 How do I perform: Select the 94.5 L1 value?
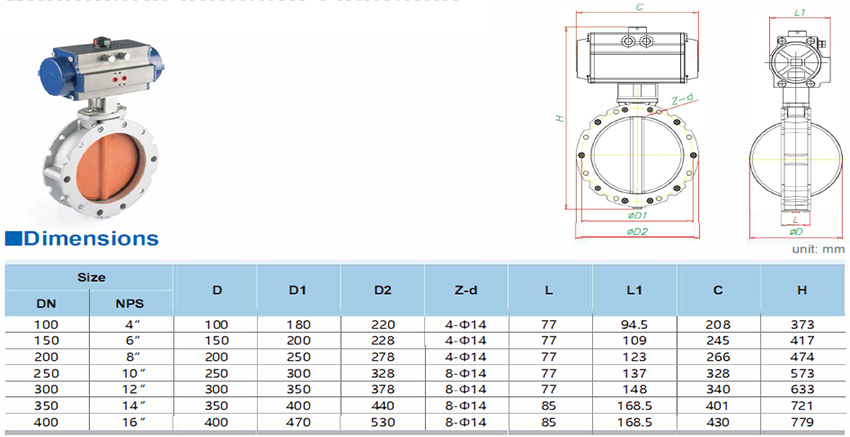[x=634, y=325]
